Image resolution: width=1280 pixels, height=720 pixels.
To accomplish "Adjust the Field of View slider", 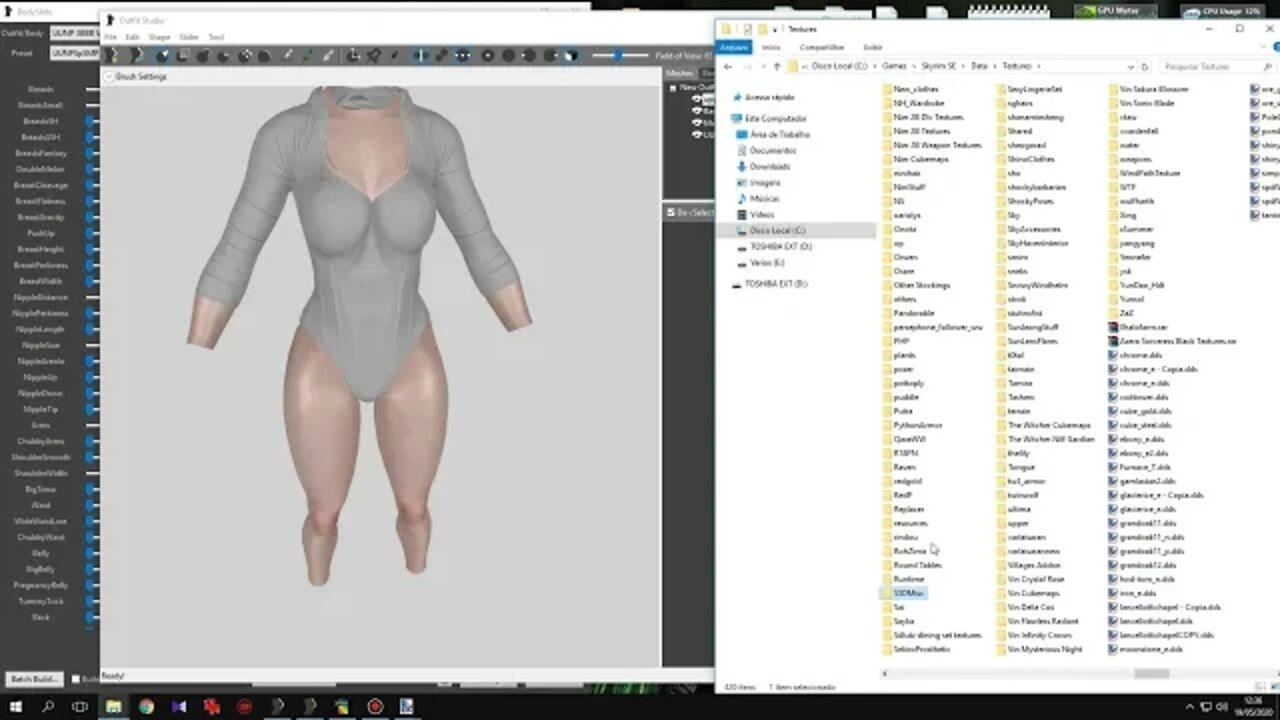I will pyautogui.click(x=620, y=56).
